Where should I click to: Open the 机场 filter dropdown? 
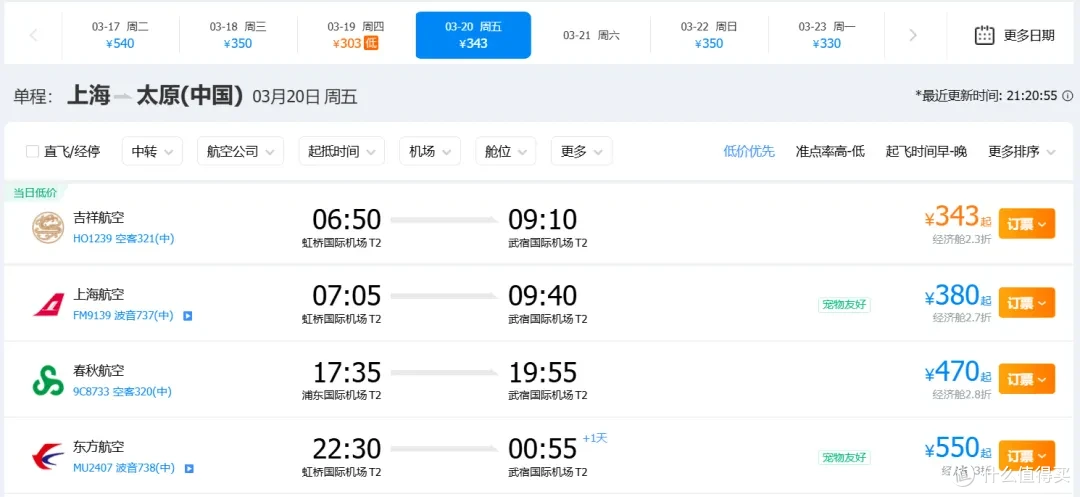tap(430, 151)
